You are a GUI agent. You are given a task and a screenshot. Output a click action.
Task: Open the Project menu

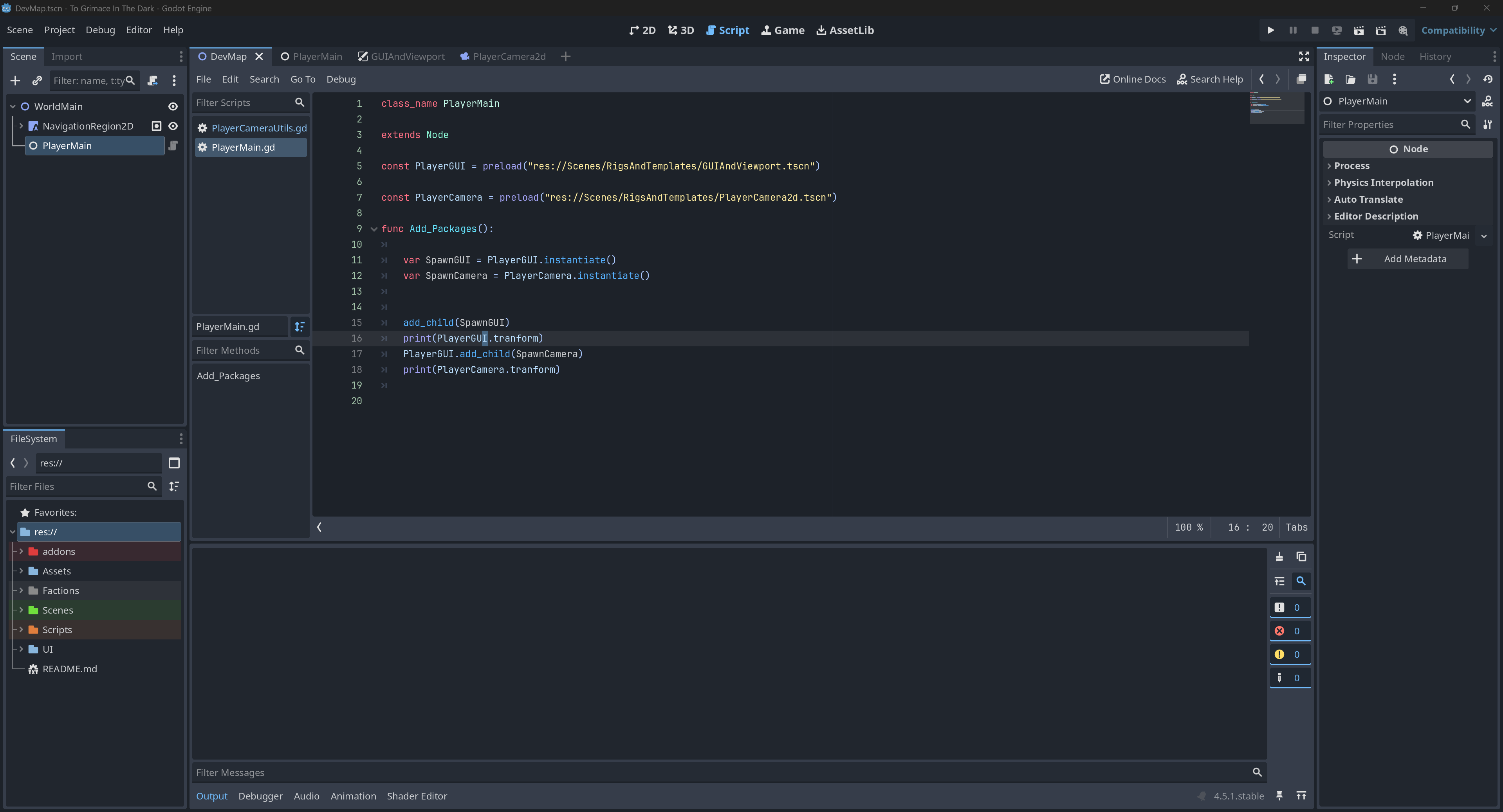point(59,31)
